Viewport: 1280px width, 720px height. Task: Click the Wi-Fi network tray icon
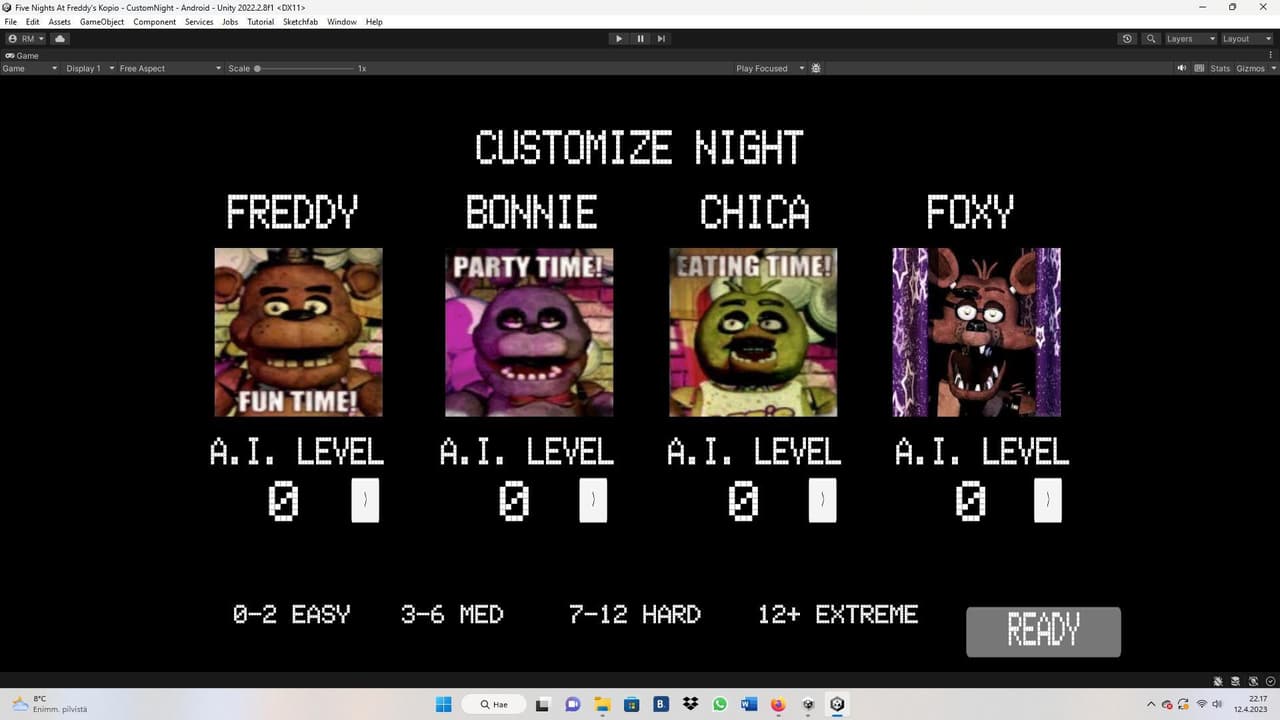tap(1201, 704)
